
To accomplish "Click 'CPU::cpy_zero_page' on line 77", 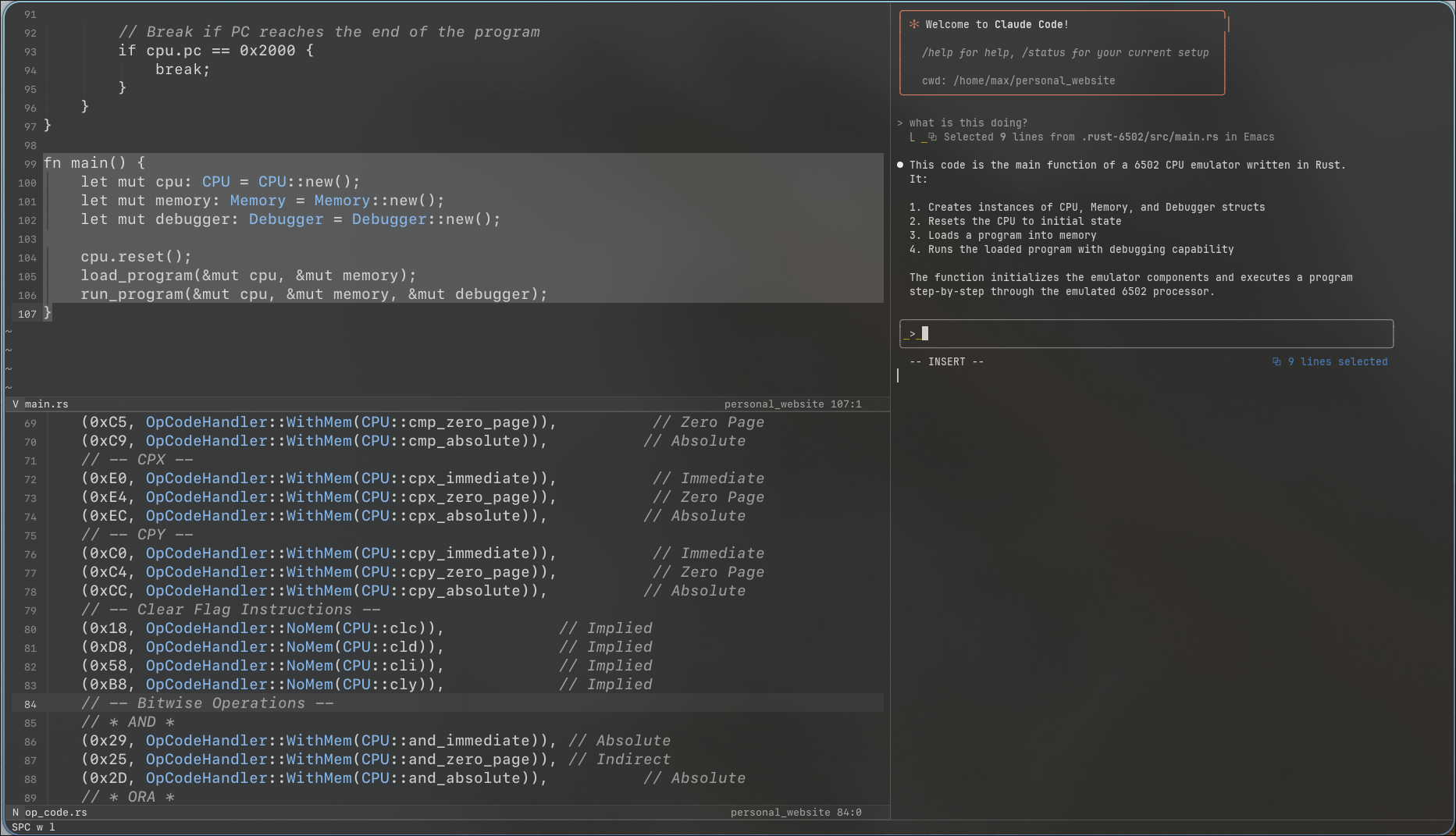I will click(x=446, y=571).
